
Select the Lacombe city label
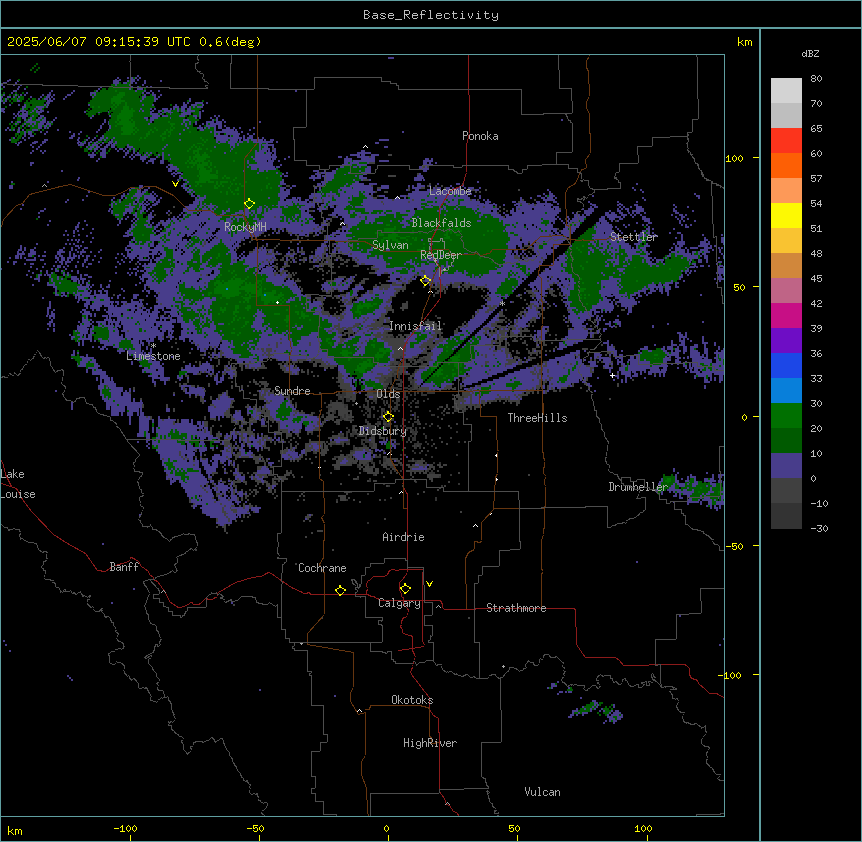[x=450, y=191]
